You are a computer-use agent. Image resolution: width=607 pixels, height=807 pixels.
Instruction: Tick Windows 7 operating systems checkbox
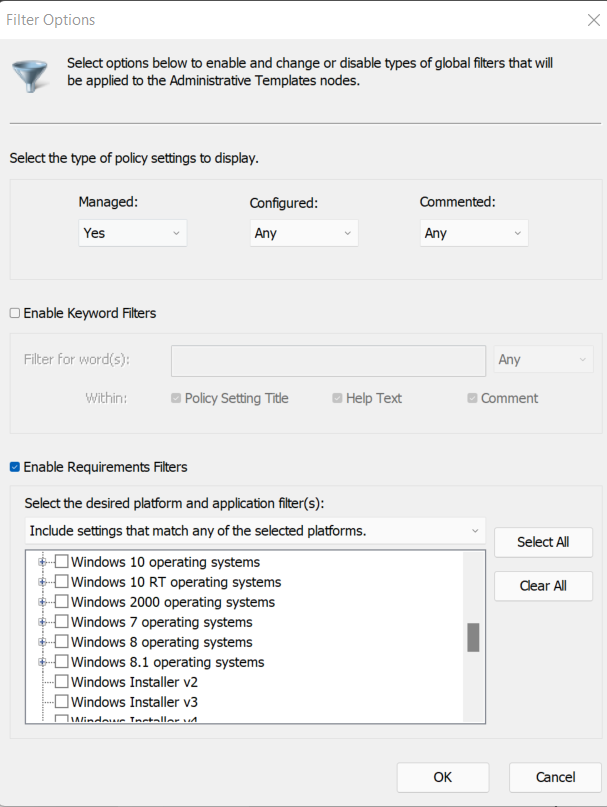pos(62,622)
